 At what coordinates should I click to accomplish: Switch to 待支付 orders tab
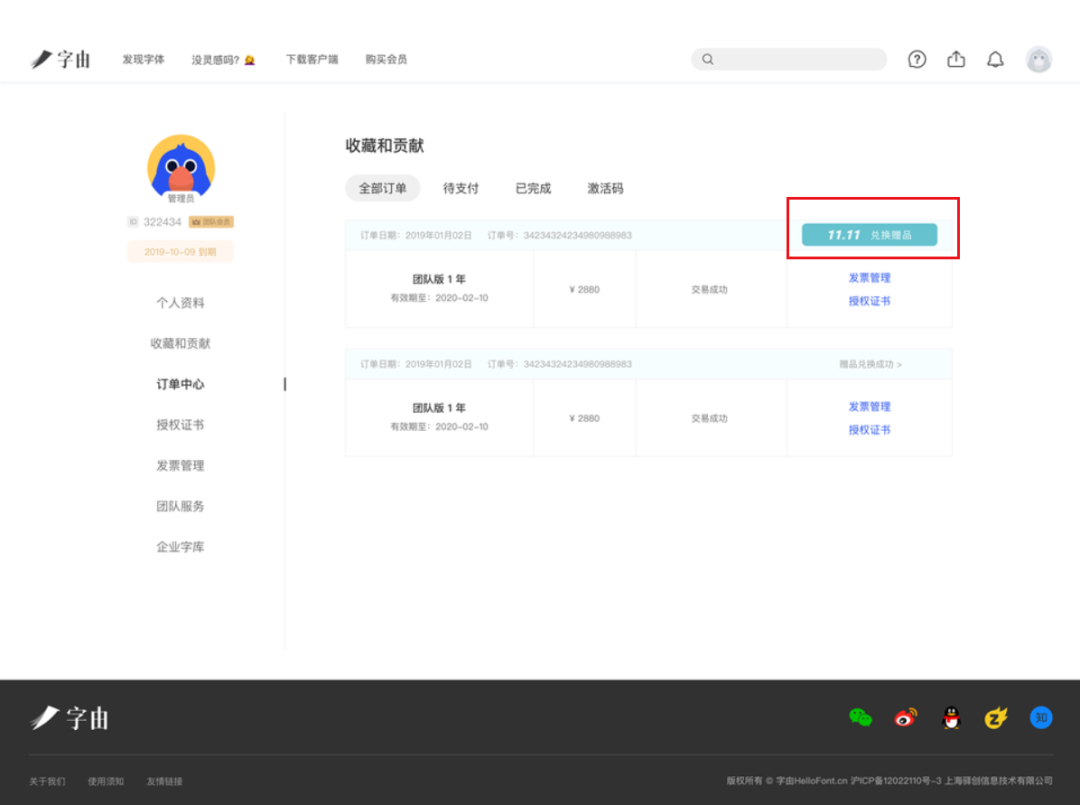pos(461,188)
